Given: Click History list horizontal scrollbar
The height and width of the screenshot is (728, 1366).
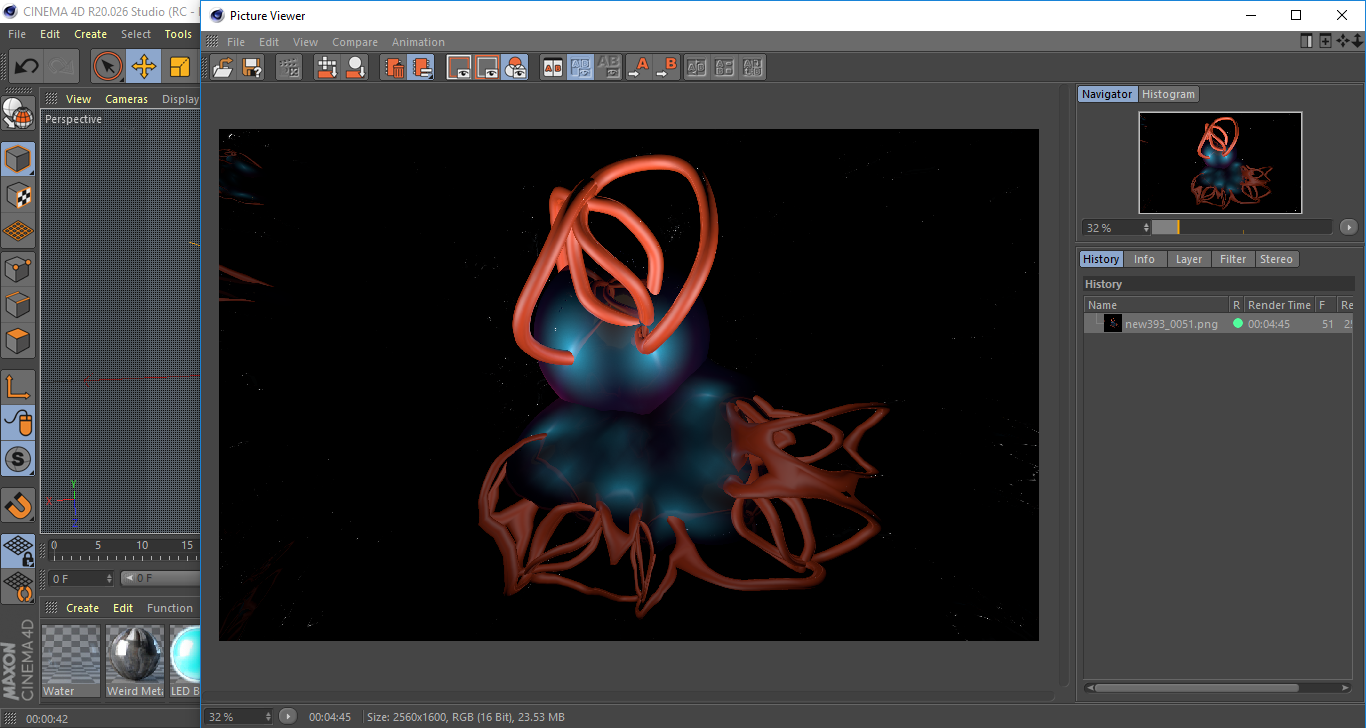Looking at the screenshot, I should pos(1196,688).
